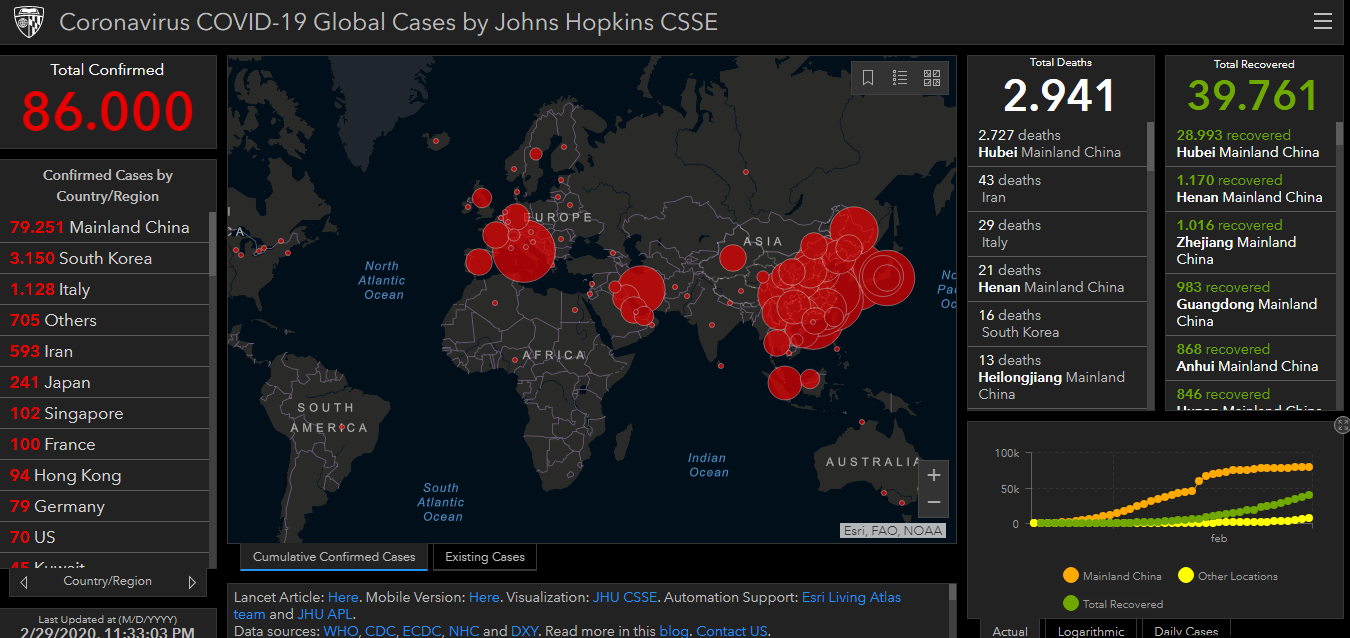The width and height of the screenshot is (1350, 638).
Task: Open the 'blog' link
Action: point(673,631)
